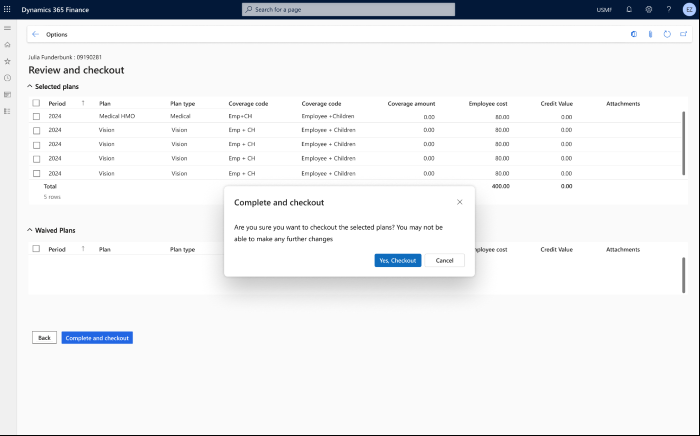Click the Medical plan type cell

[x=180, y=116]
